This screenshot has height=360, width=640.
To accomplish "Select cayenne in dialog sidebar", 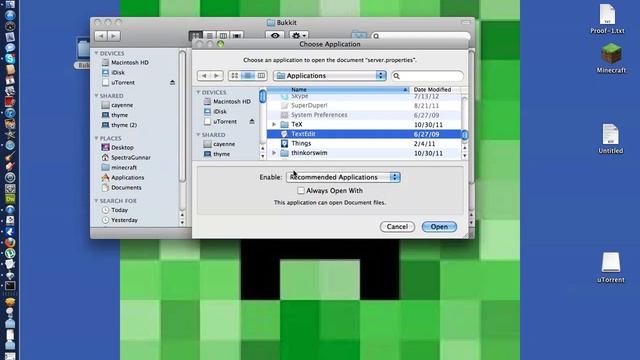I will (x=219, y=144).
